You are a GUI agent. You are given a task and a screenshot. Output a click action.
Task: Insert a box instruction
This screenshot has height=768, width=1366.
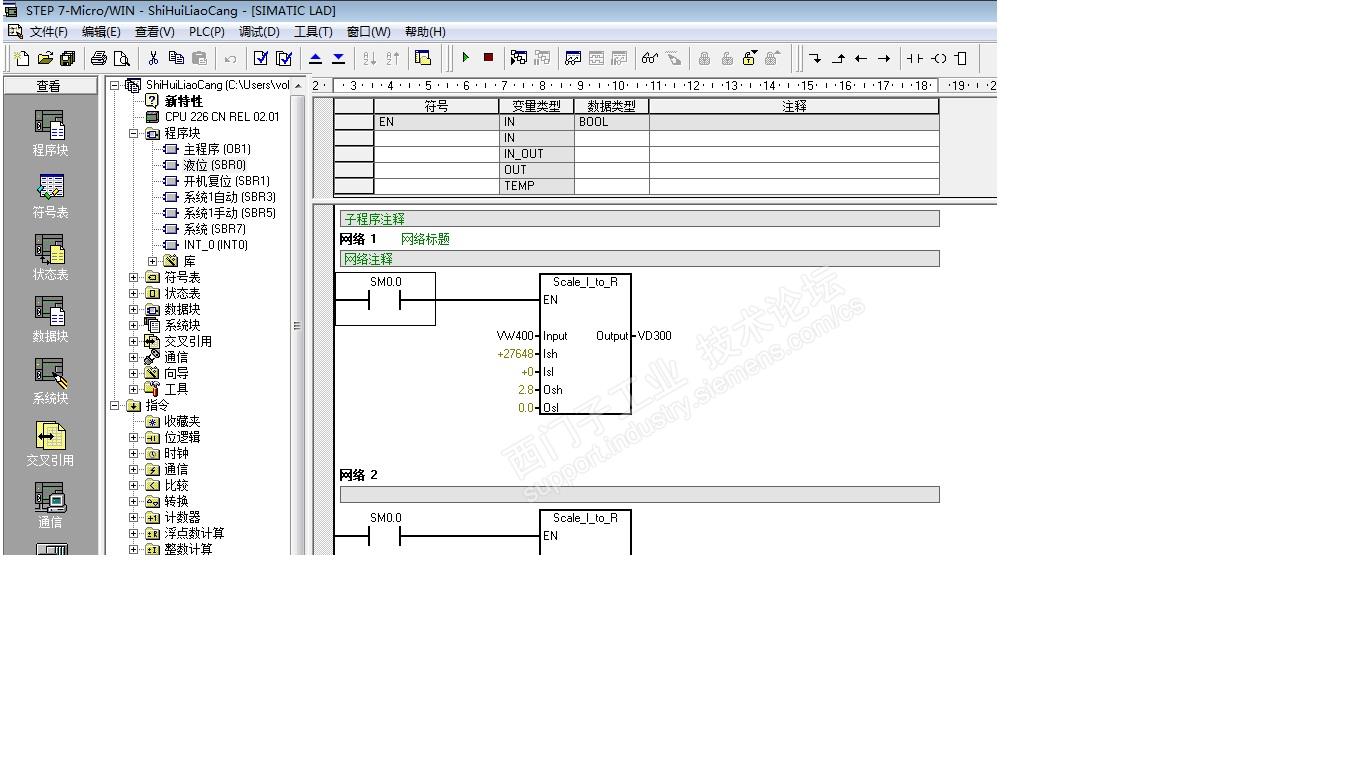[961, 58]
